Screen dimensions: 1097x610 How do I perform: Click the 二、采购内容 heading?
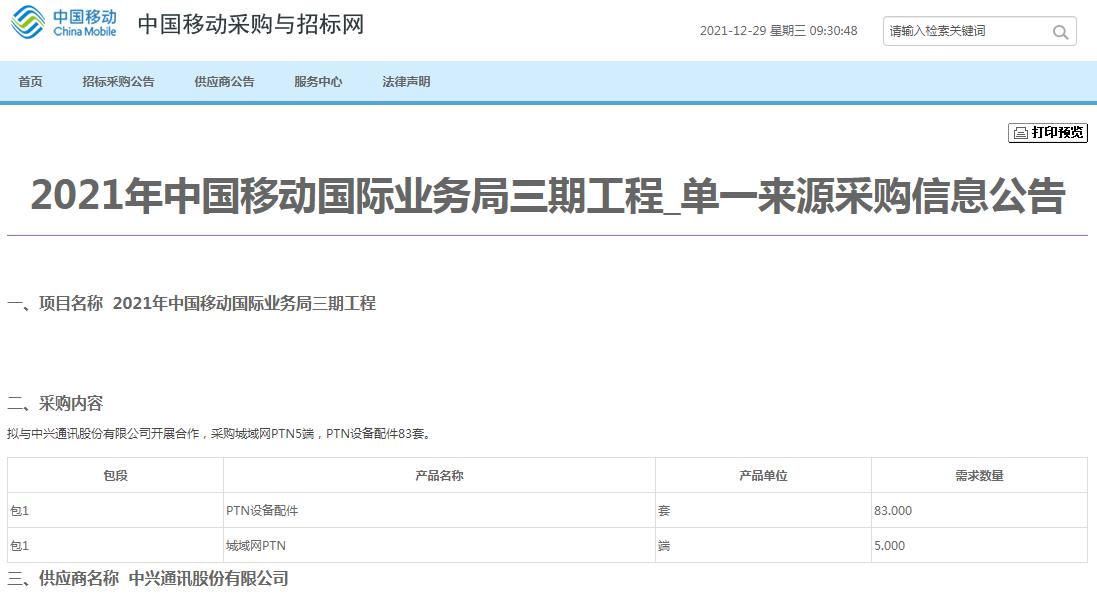[55, 404]
